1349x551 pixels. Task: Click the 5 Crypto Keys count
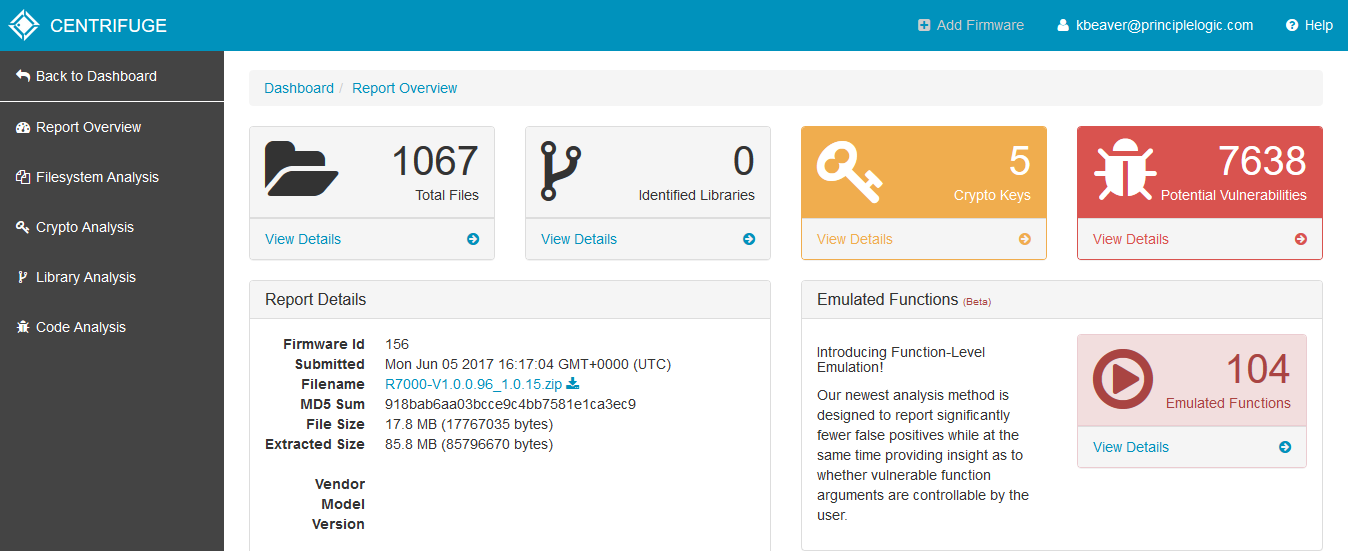pyautogui.click(x=1019, y=161)
